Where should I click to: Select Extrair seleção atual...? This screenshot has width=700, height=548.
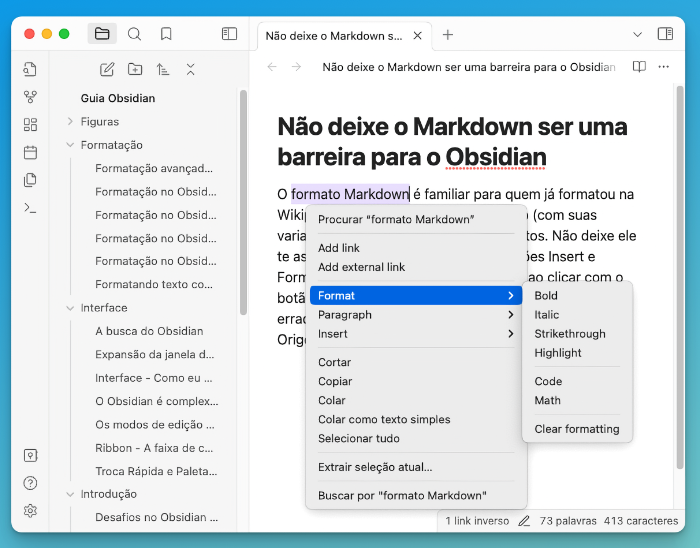tap(416, 467)
